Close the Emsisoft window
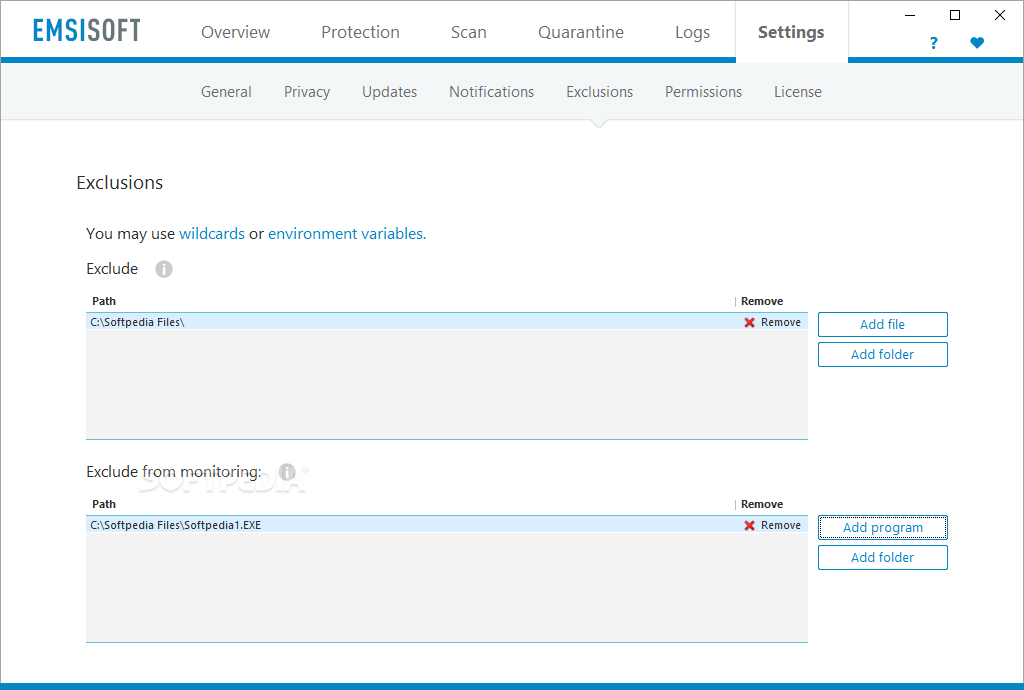 point(1000,15)
